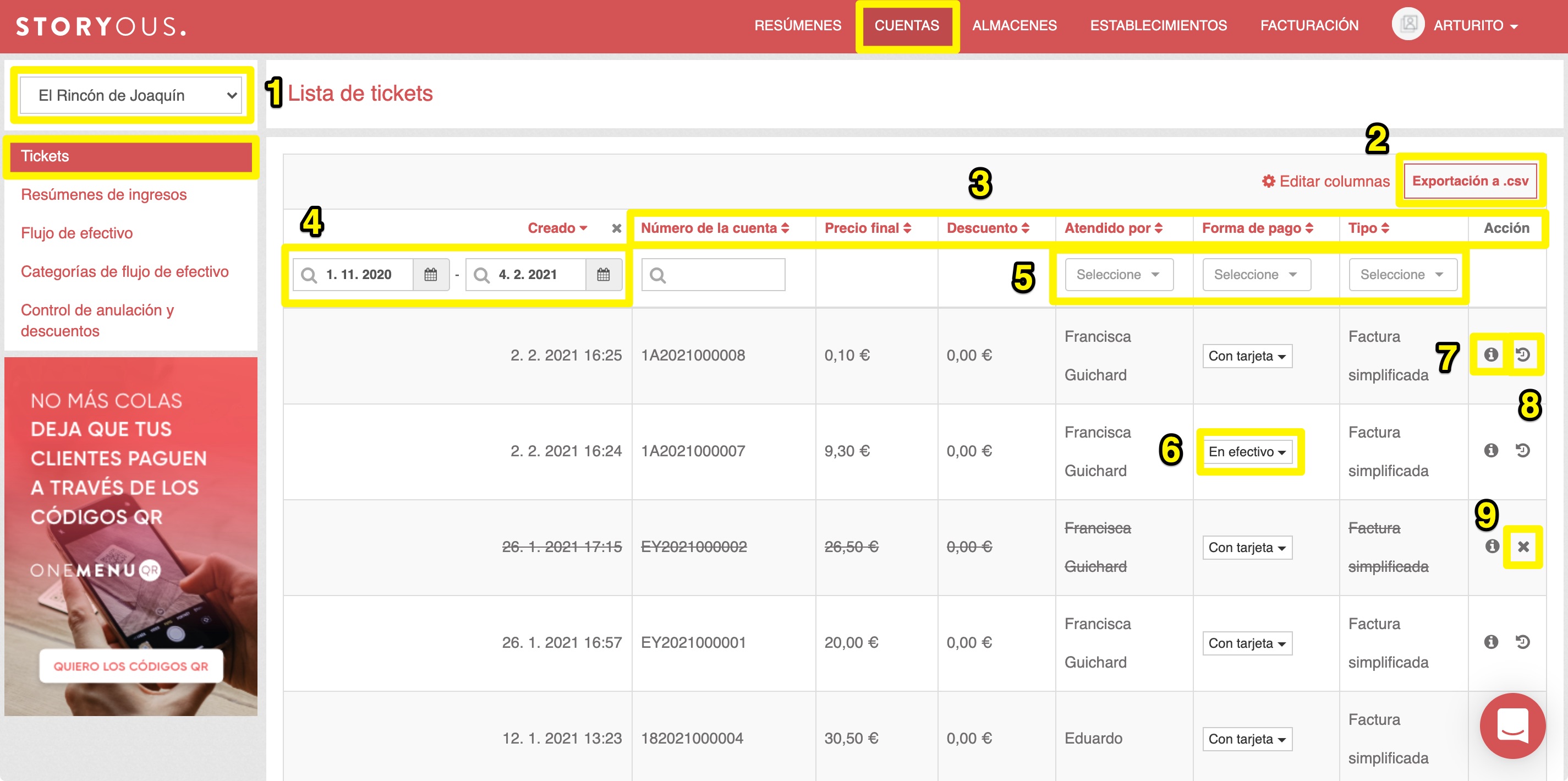Image resolution: width=1568 pixels, height=781 pixels.
Task: Change payment method for ticket EY2021000002
Action: (1247, 547)
